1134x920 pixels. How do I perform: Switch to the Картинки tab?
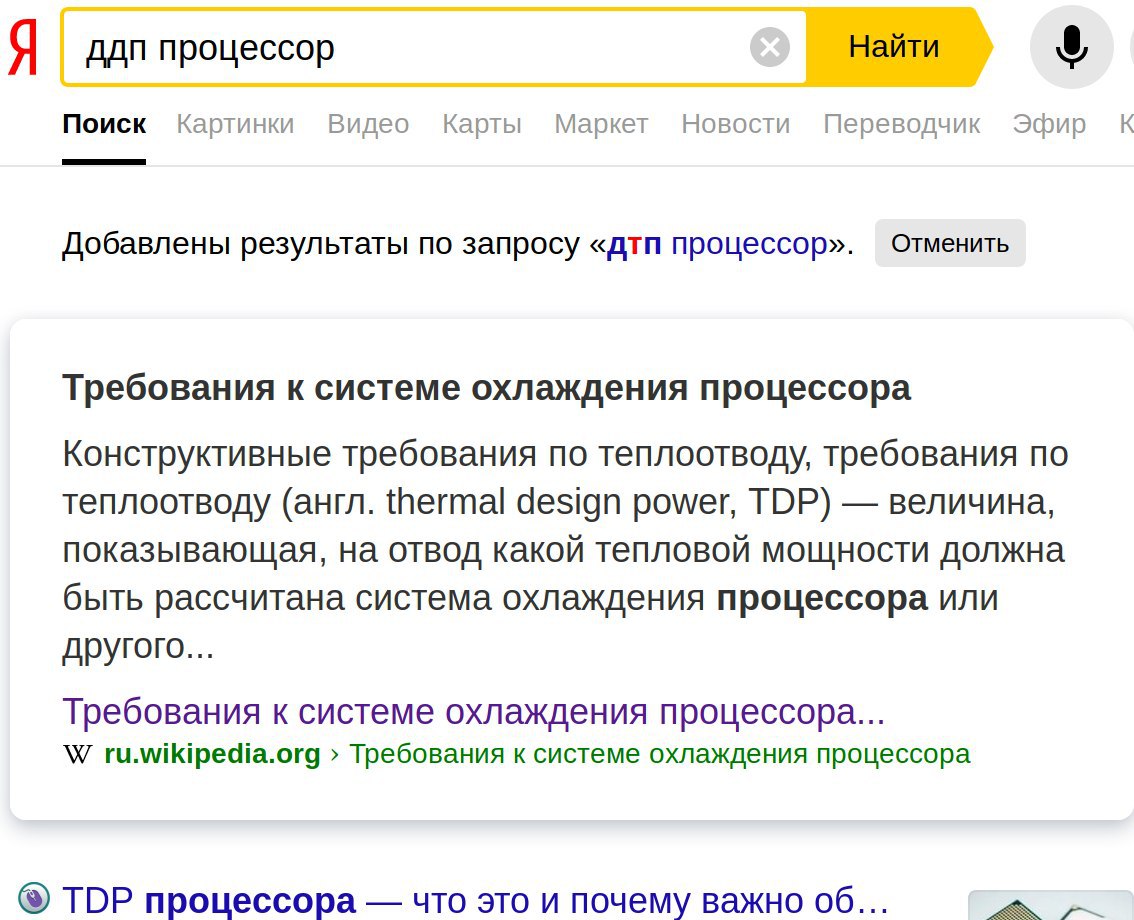tap(235, 124)
